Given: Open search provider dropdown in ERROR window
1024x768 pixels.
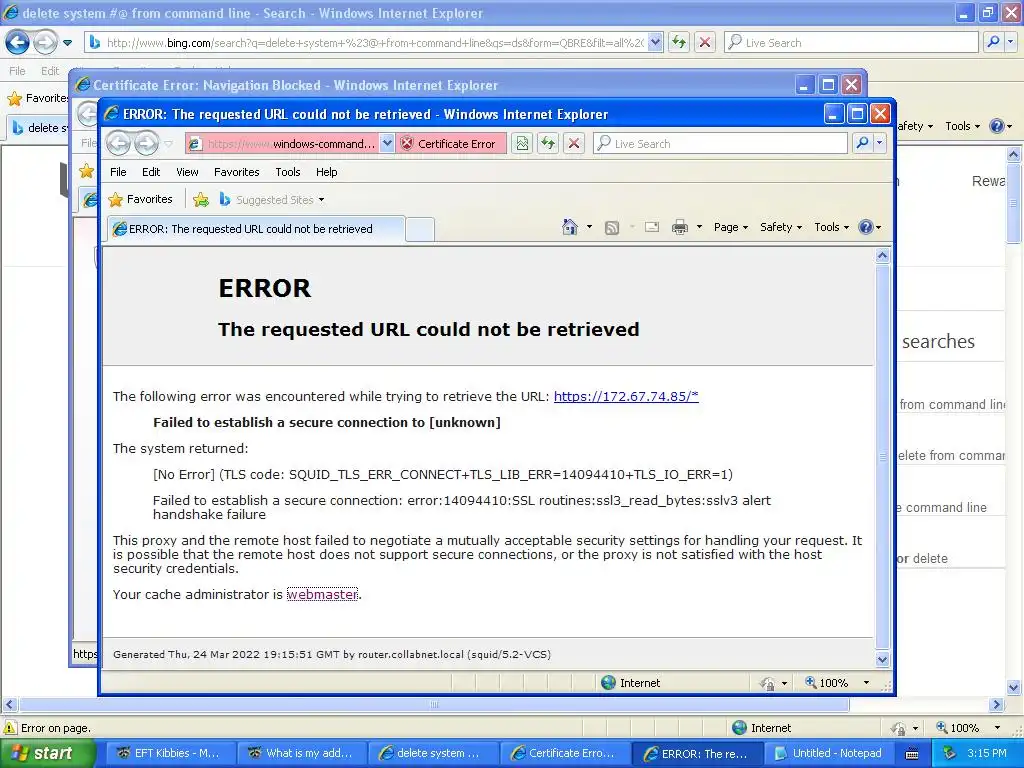Looking at the screenshot, I should [880, 143].
